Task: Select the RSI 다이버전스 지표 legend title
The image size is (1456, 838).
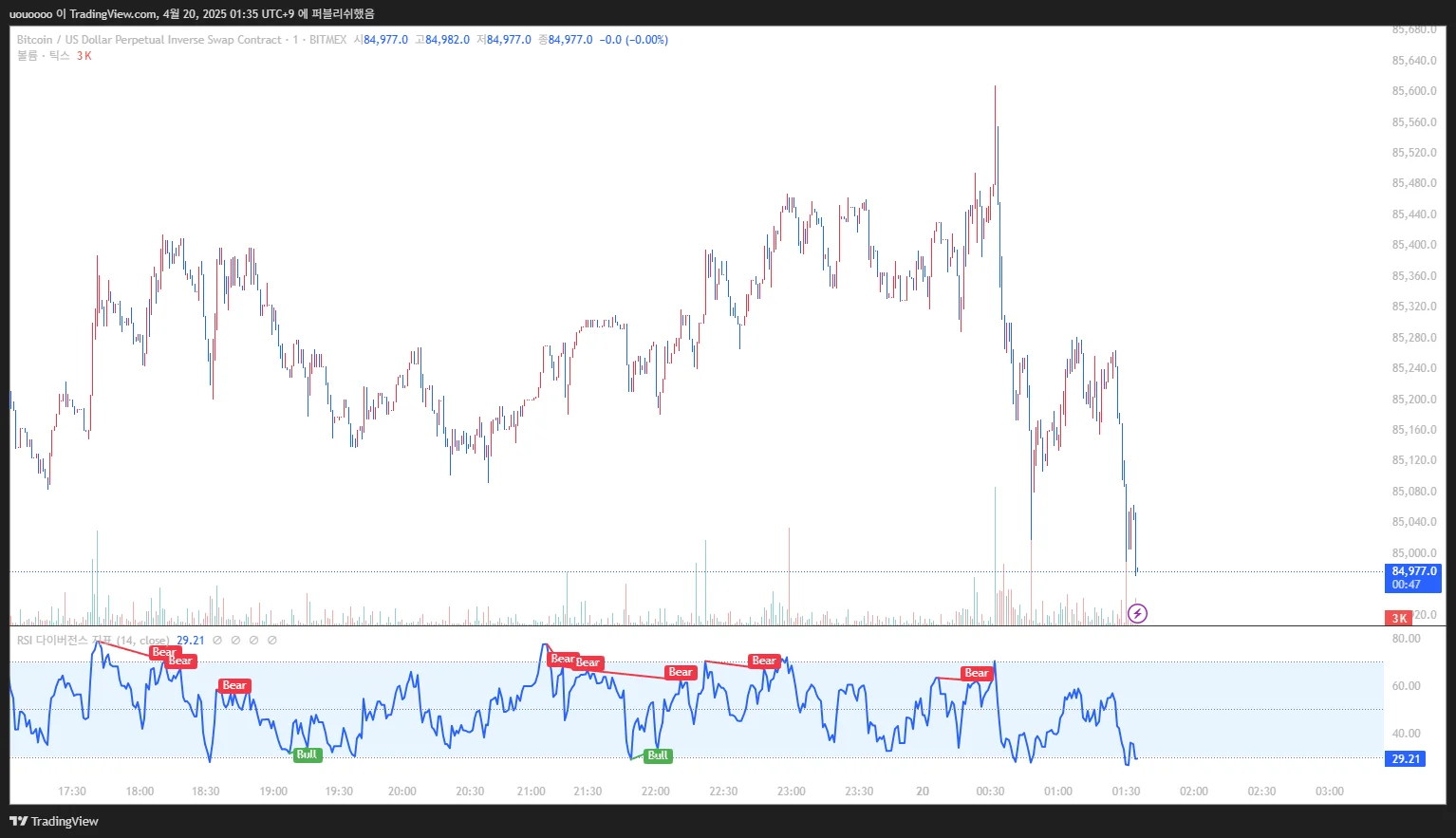Action: (x=93, y=641)
